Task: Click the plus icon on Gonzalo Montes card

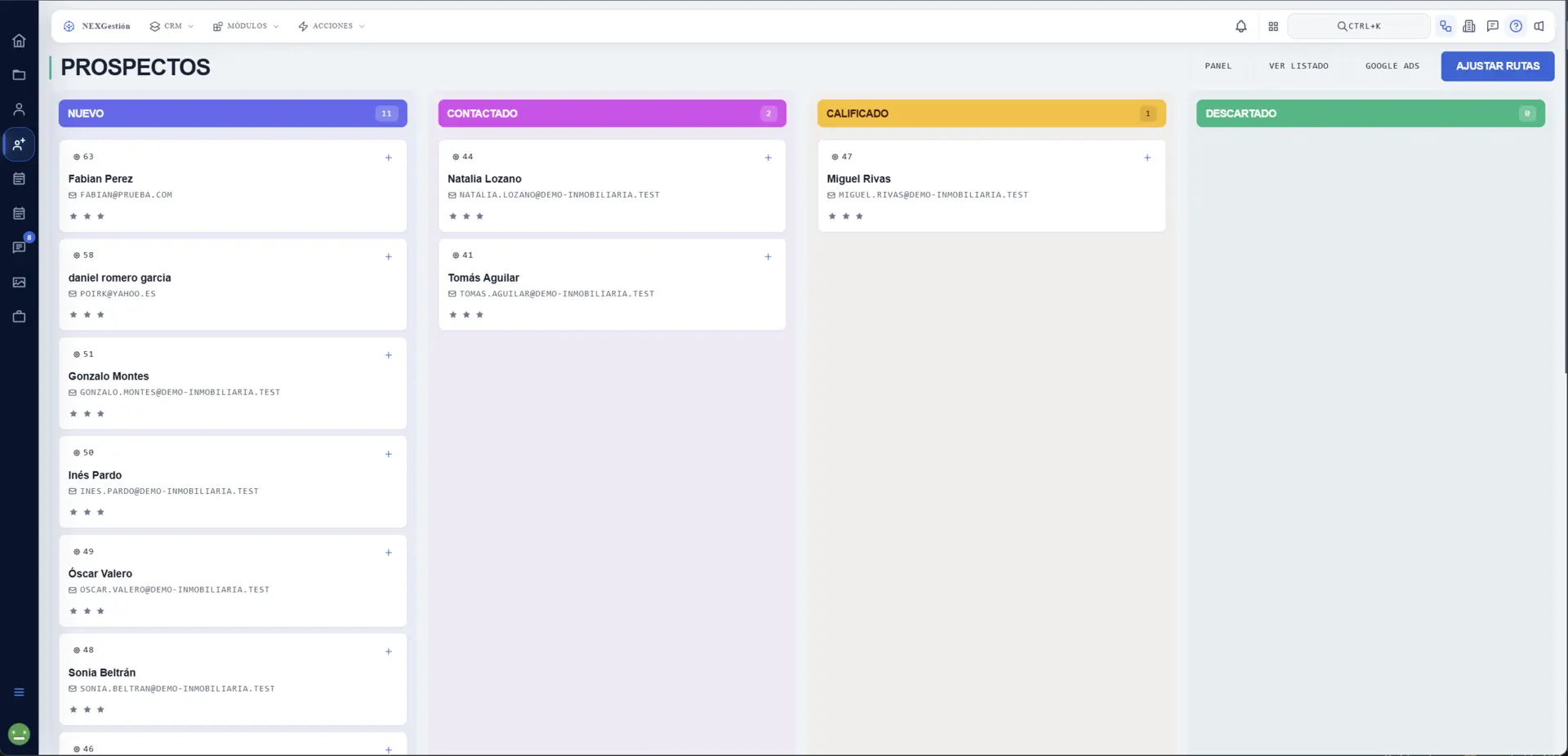Action: click(x=389, y=355)
